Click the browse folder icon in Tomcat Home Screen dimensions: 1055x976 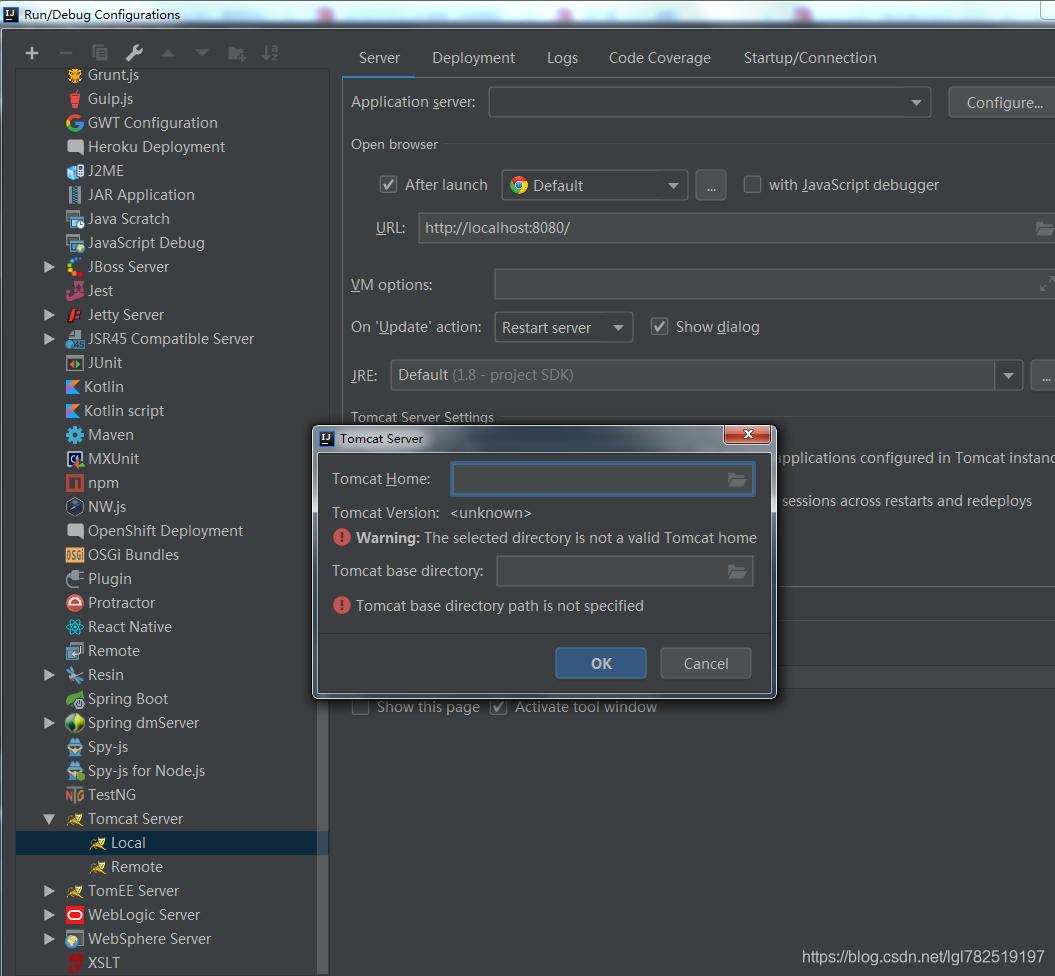(737, 480)
